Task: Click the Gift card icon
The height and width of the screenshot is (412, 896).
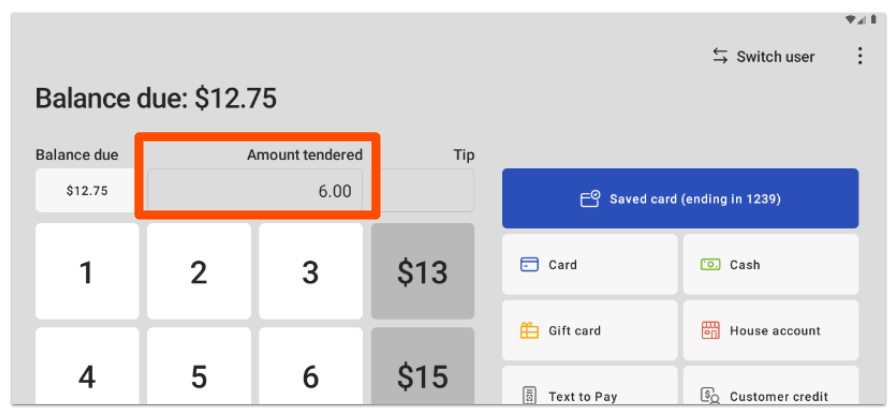Action: tap(529, 331)
